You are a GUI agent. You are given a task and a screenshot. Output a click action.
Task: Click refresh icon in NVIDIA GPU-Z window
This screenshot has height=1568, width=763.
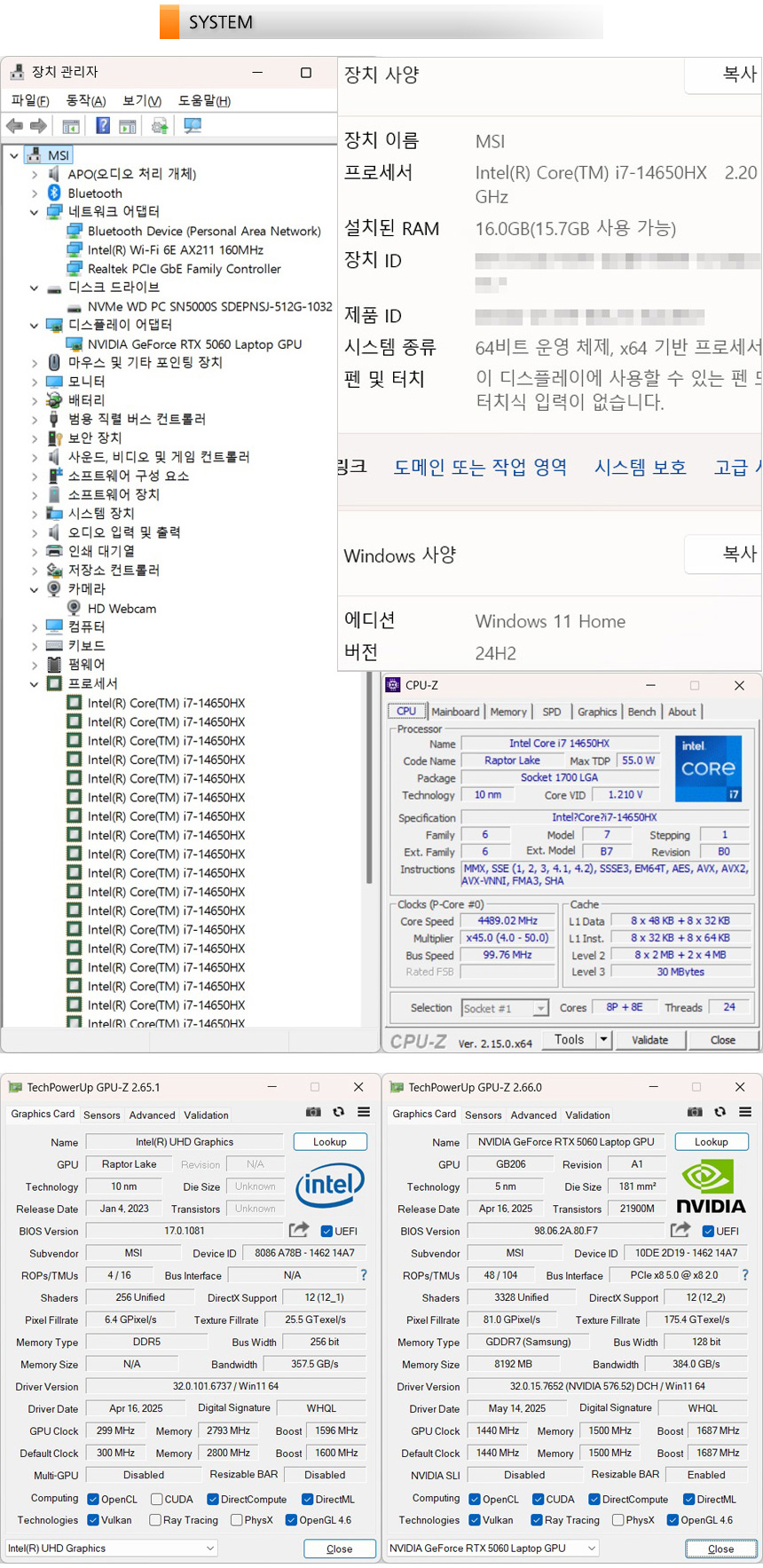[x=720, y=1112]
